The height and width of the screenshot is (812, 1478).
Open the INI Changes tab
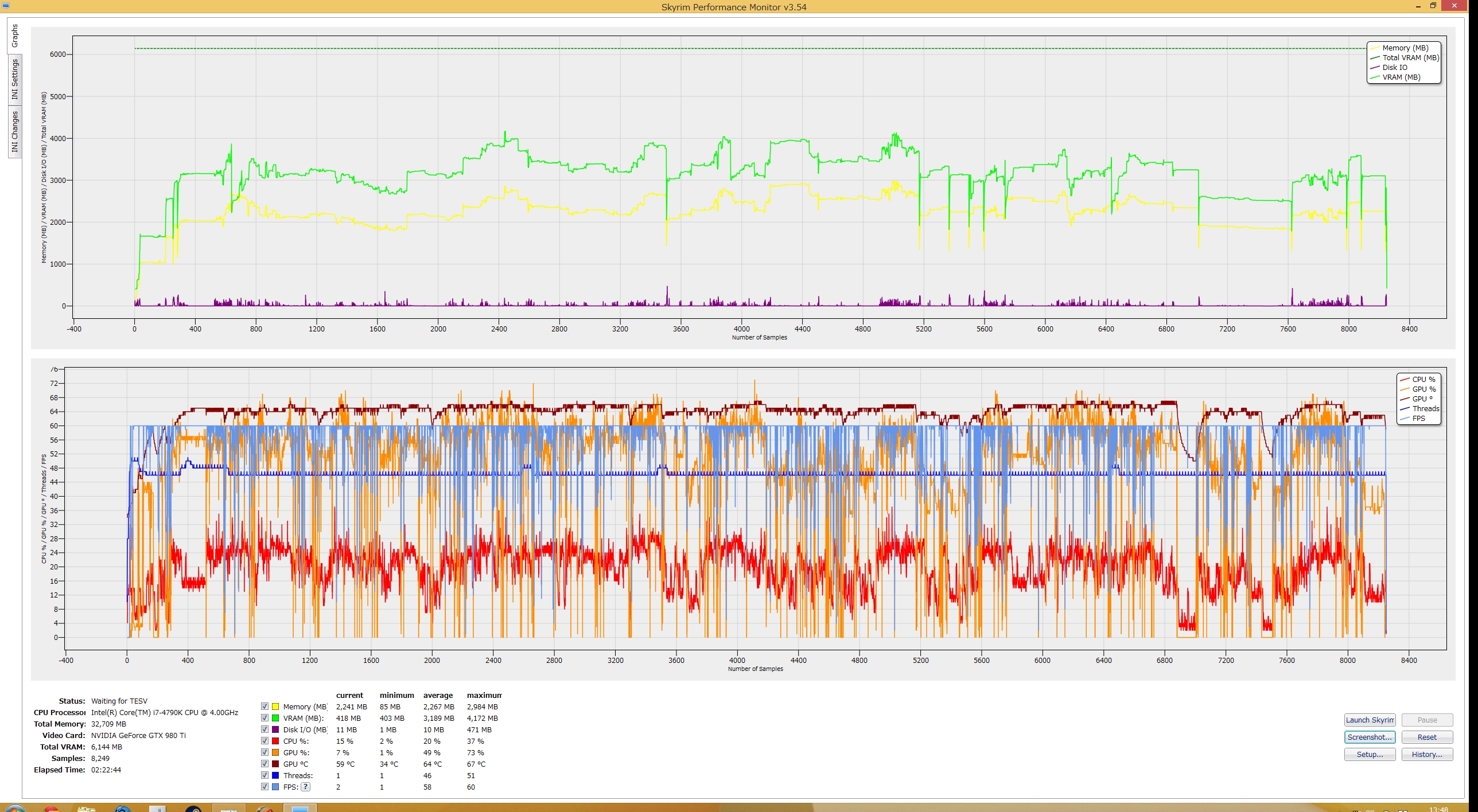tap(15, 131)
